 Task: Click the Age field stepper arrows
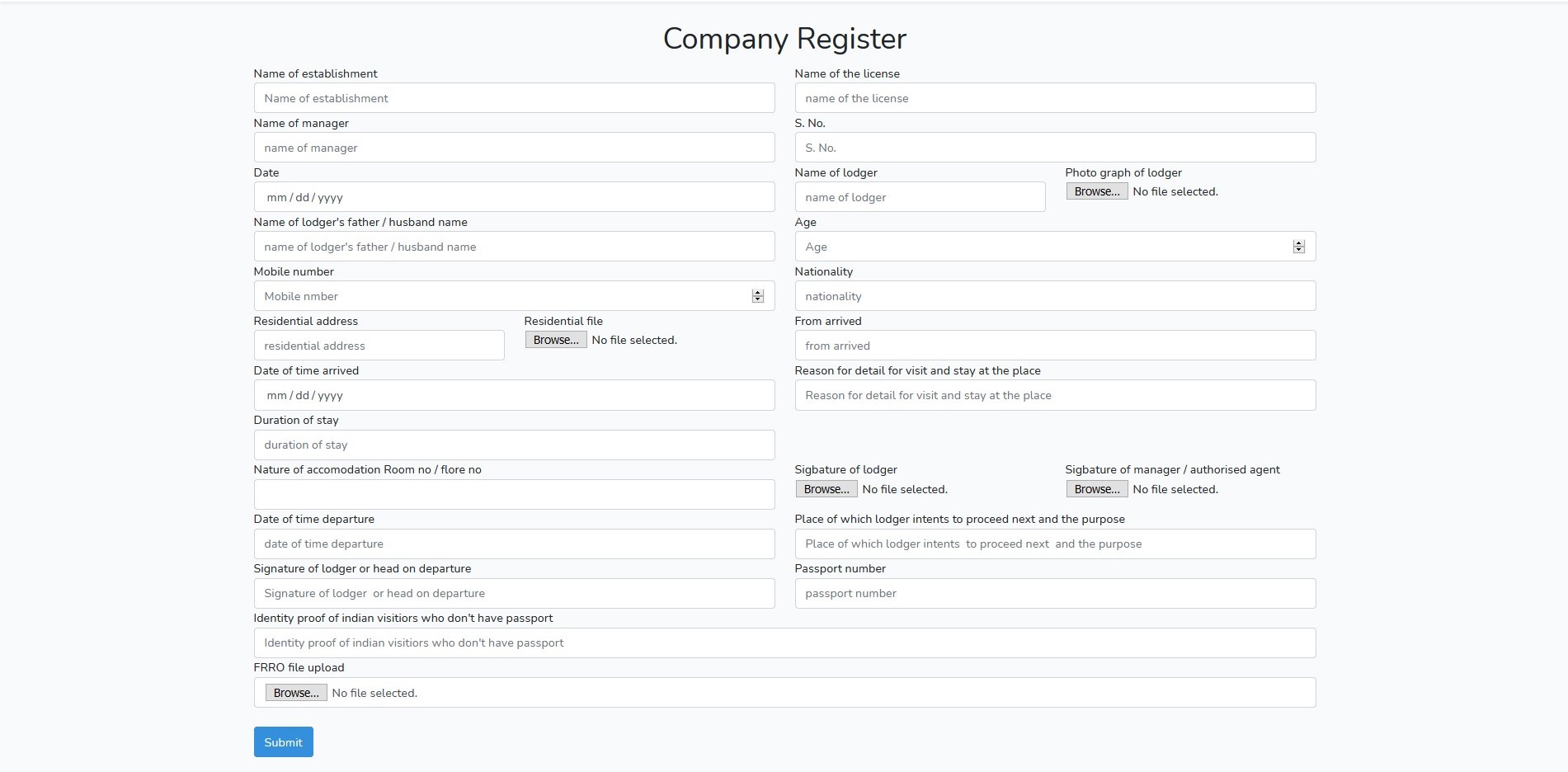(x=1298, y=247)
